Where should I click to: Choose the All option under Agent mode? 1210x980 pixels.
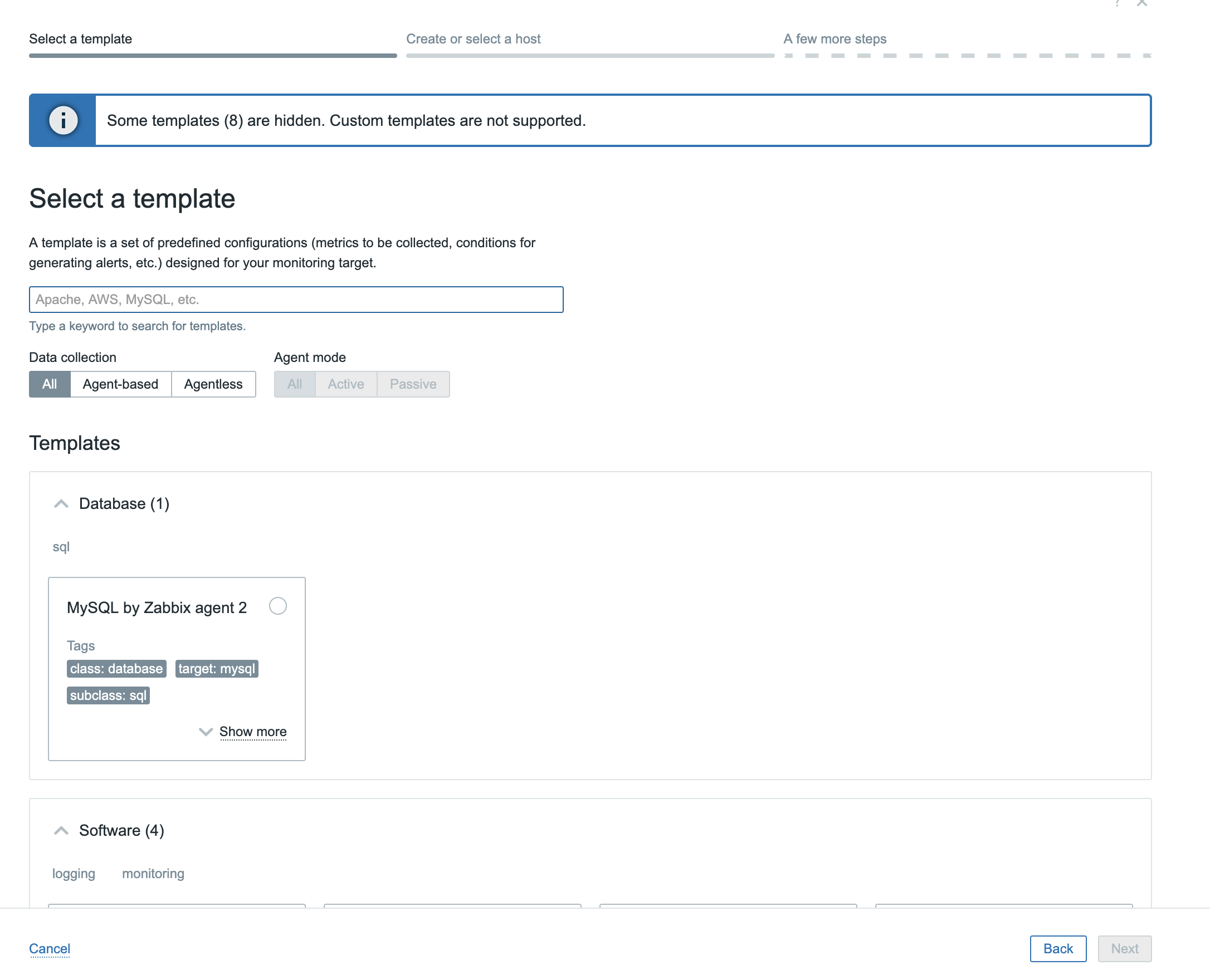(294, 384)
